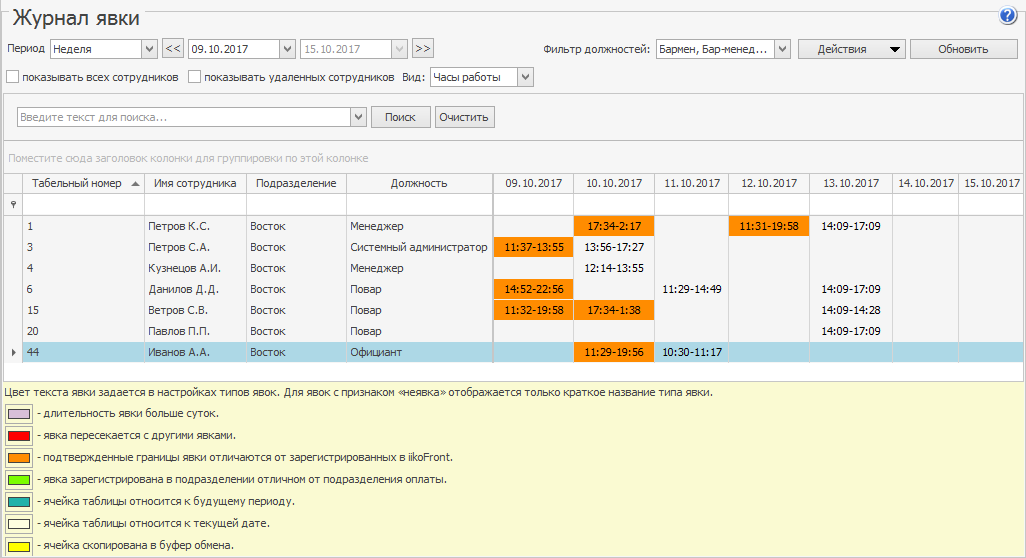The height and width of the screenshot is (558, 1026).
Task: Click the red overlapping-attendance legend swatch
Action: pos(19,436)
